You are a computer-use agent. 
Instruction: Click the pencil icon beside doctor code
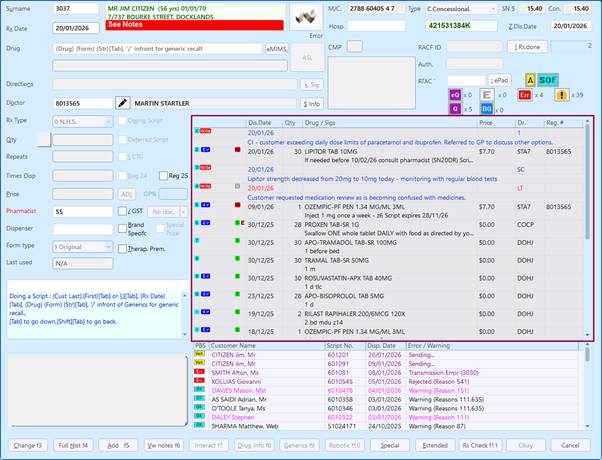click(122, 102)
